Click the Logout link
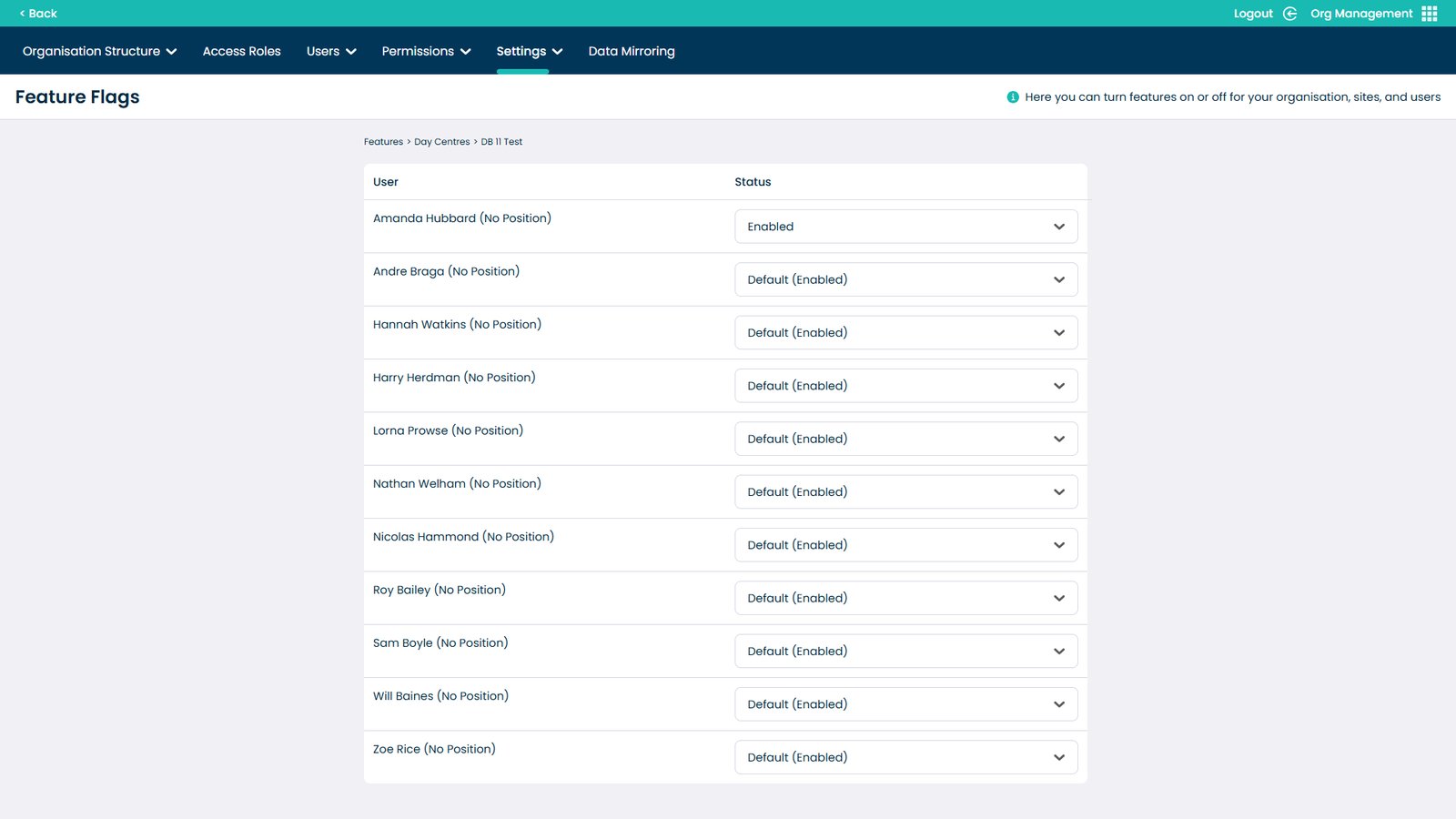This screenshot has width=1456, height=819. point(1253,13)
